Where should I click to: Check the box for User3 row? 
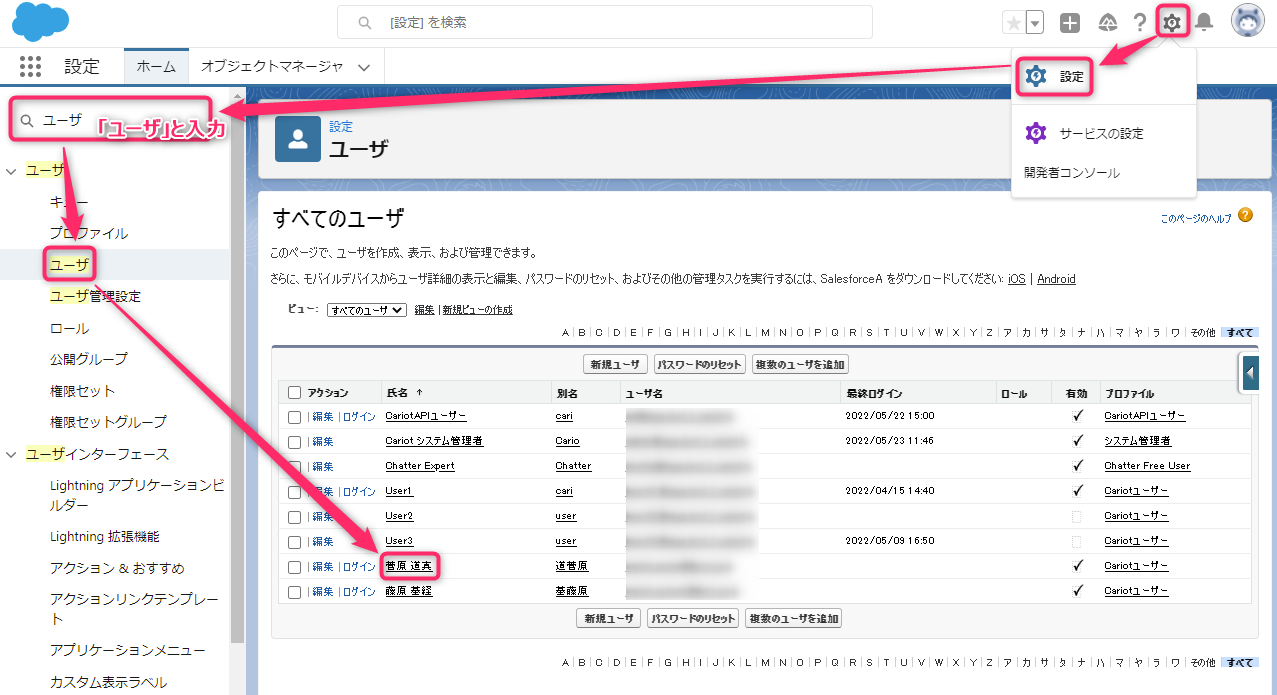[x=294, y=541]
